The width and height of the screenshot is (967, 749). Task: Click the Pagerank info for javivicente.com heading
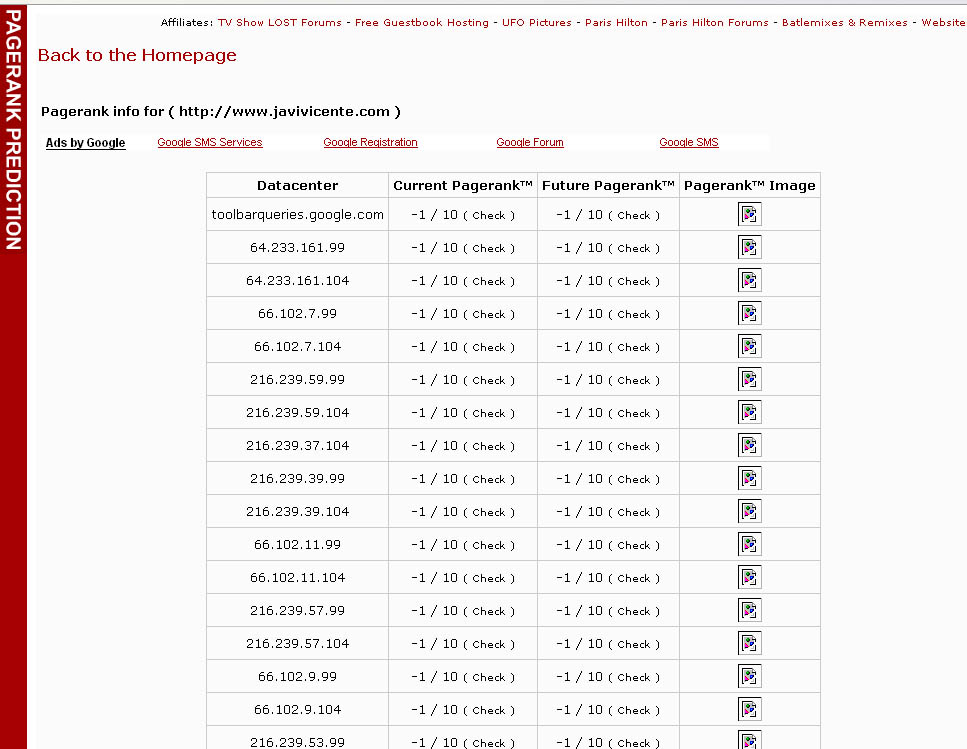(x=221, y=112)
